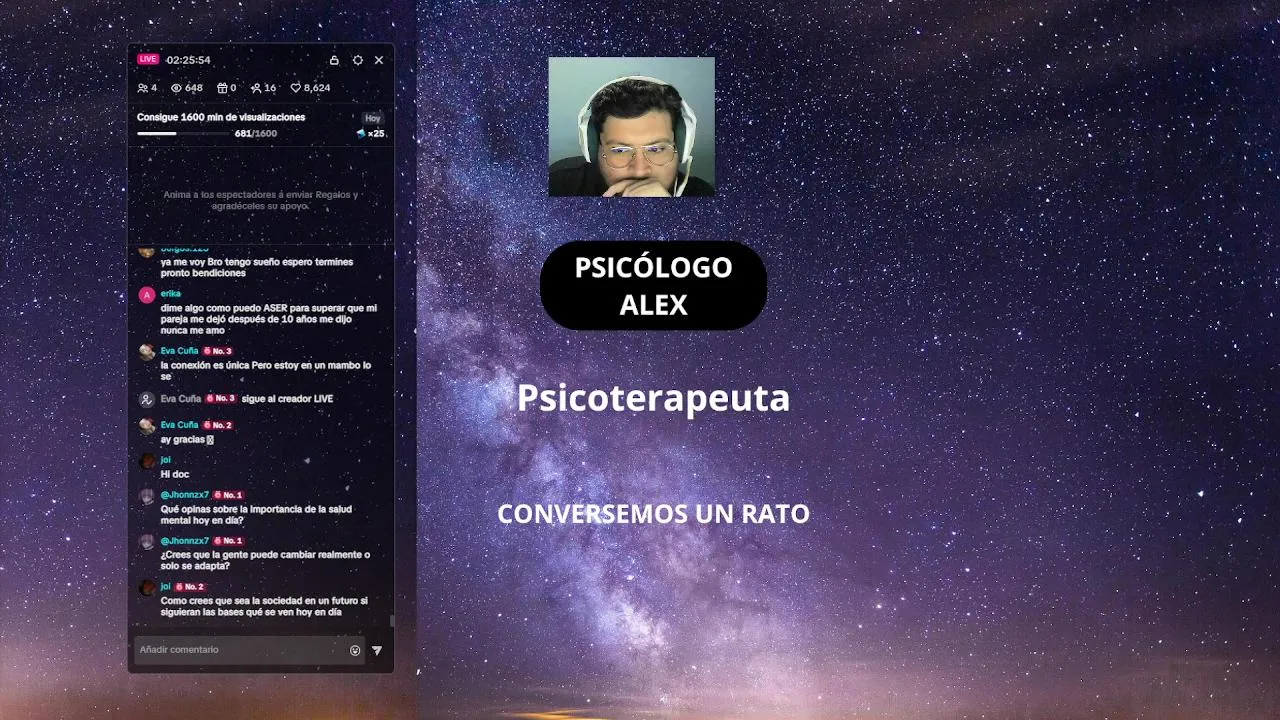1280x720 pixels.
Task: Click the follower icon on the sigue al creador notice
Action: [147, 399]
